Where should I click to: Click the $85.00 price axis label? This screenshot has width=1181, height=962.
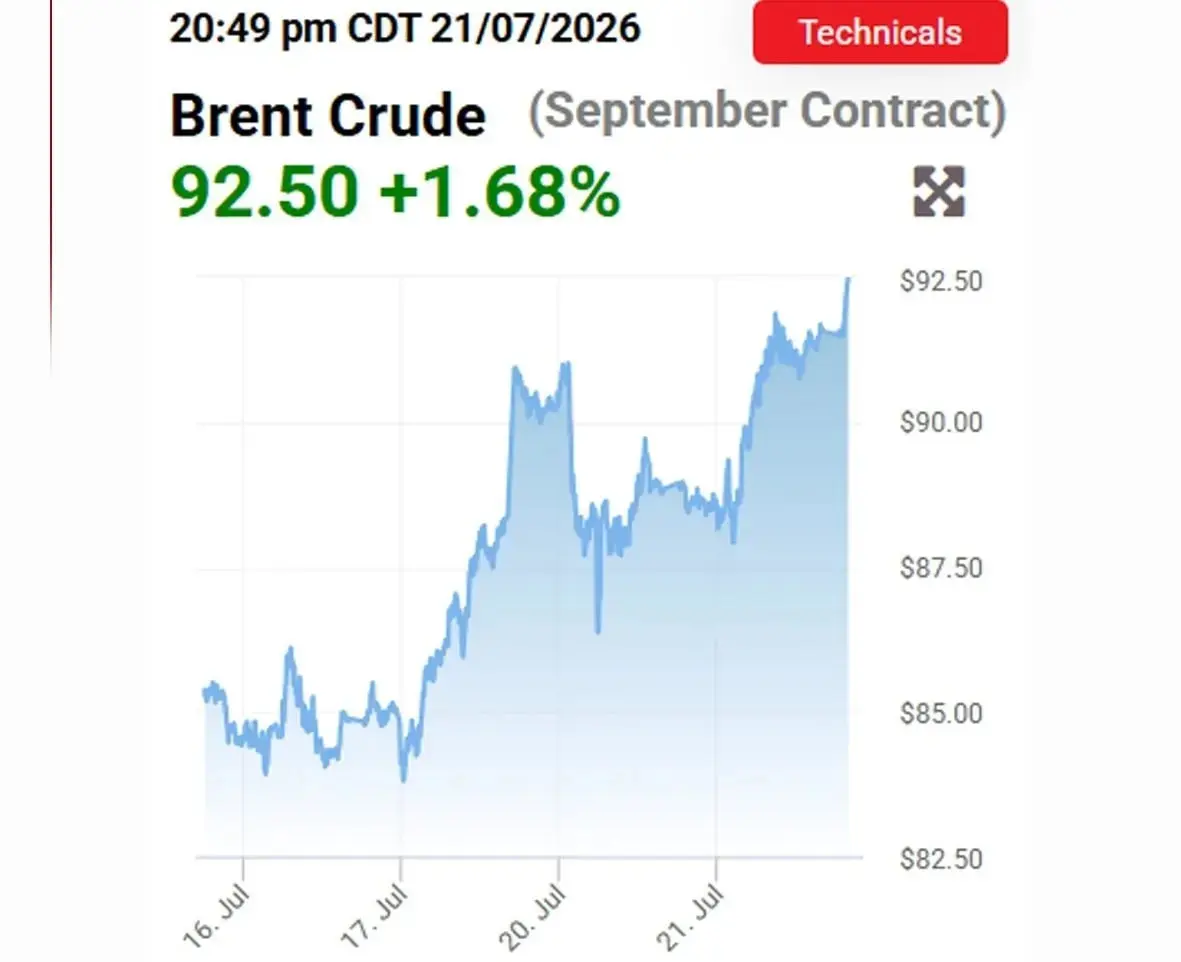[x=941, y=713]
